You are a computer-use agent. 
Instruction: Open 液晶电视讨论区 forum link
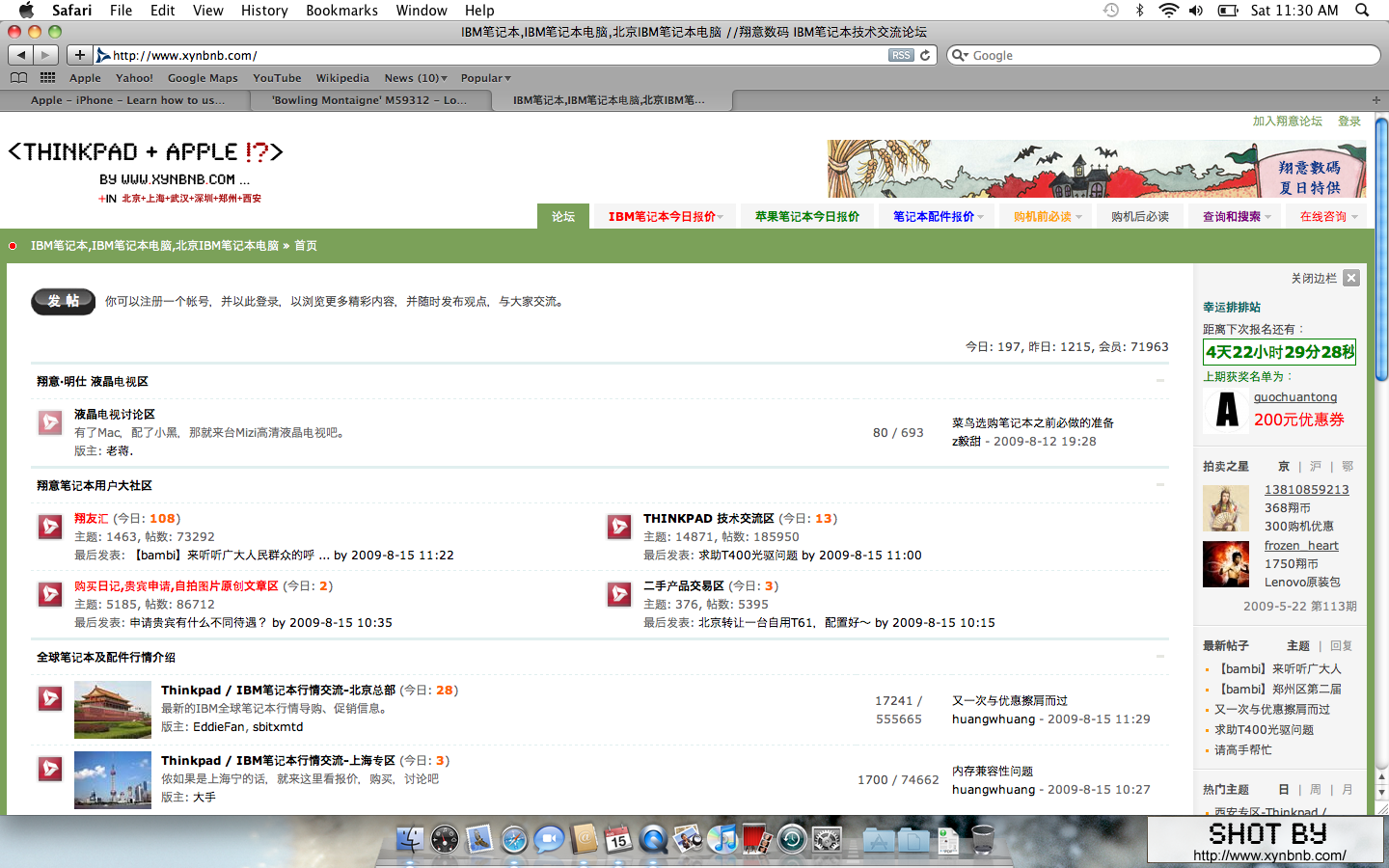coord(114,414)
